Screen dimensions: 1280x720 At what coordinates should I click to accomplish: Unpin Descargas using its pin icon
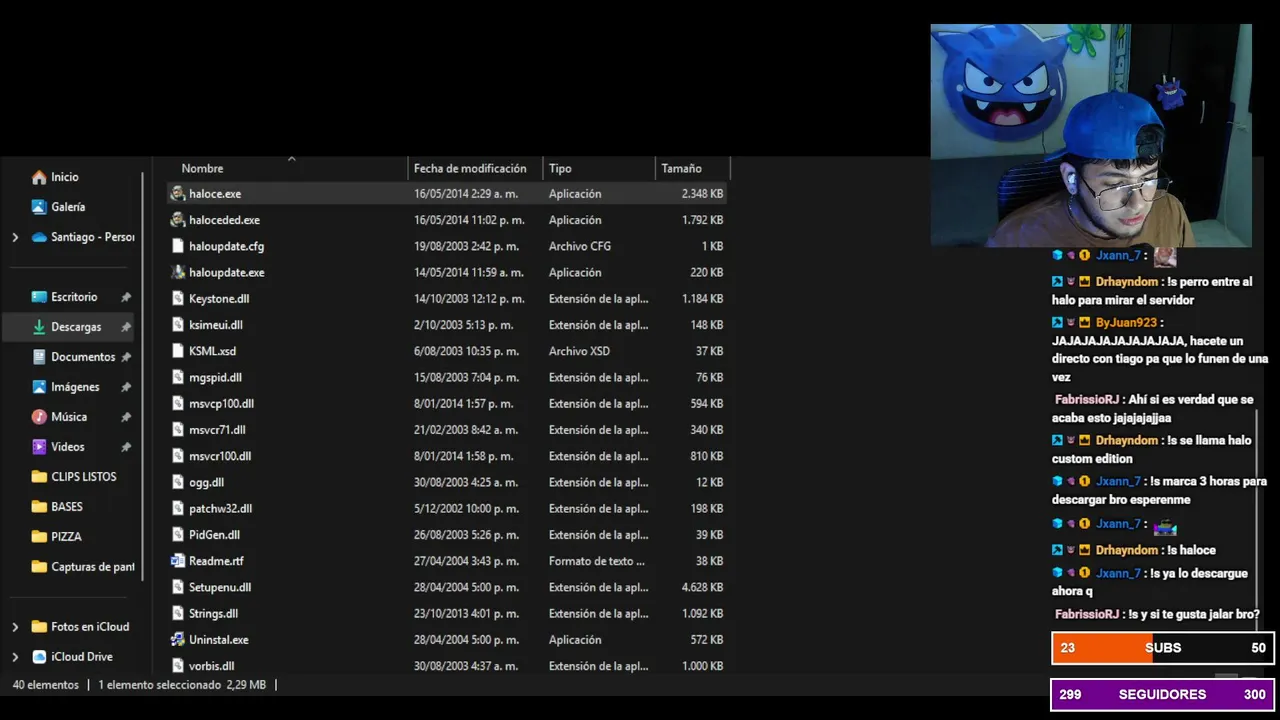tap(126, 327)
